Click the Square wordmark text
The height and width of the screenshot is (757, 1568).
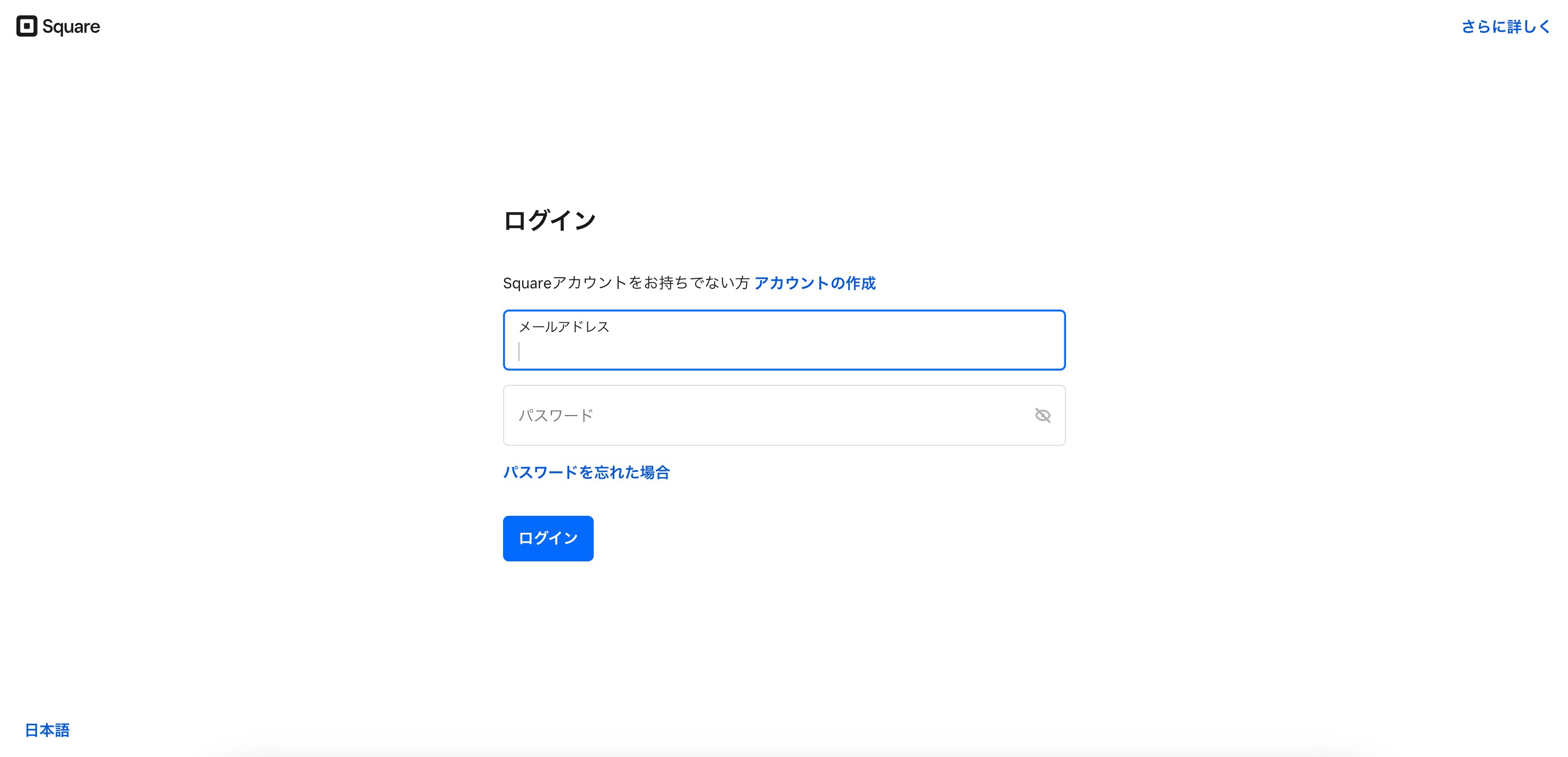coord(71,26)
